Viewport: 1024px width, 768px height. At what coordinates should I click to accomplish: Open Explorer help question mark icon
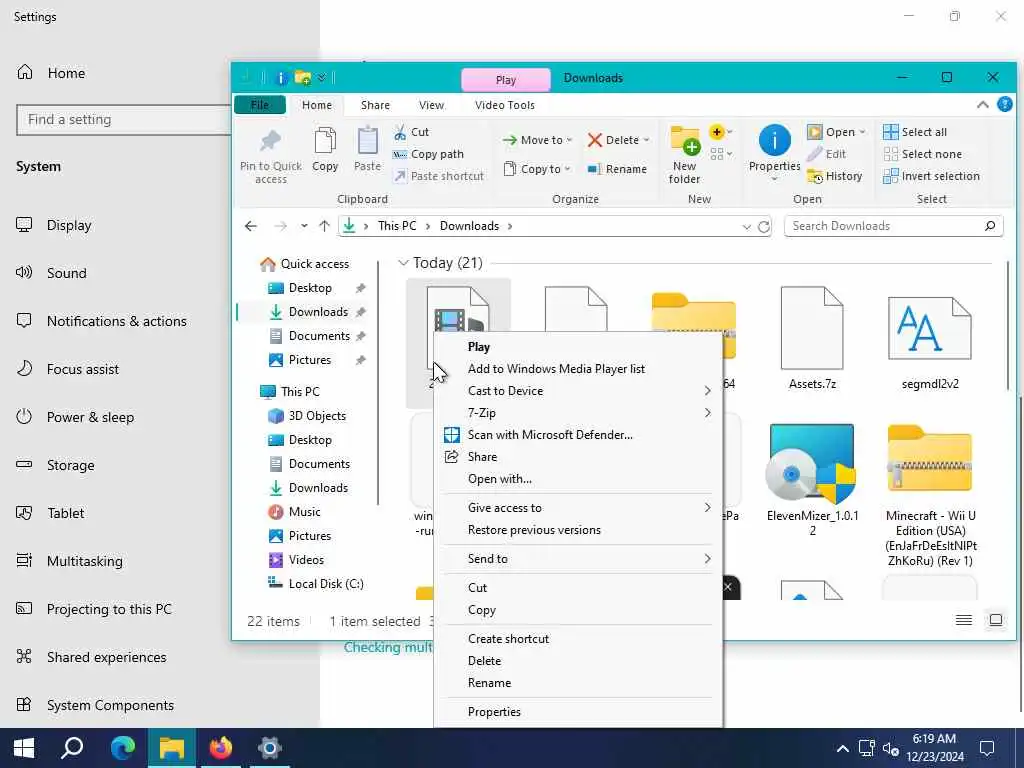tap(1004, 104)
